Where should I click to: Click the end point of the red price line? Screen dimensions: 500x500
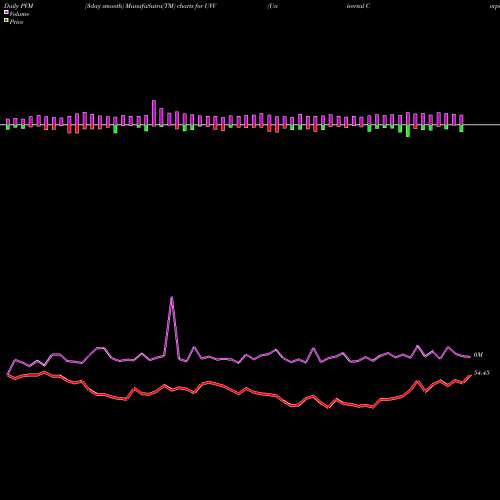pos(470,376)
